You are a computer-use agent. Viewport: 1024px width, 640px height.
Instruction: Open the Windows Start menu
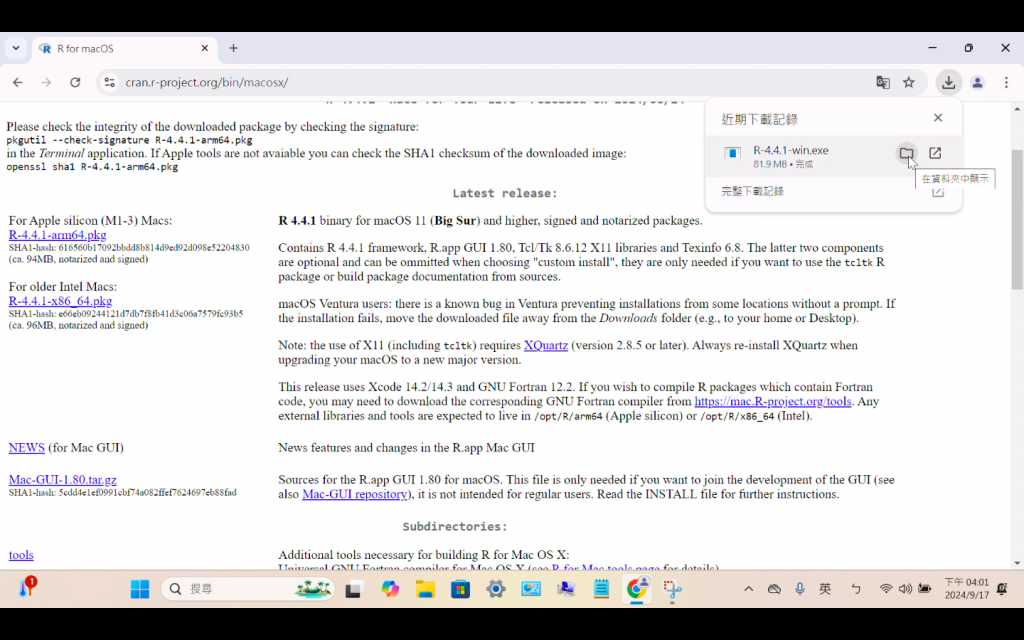[140, 589]
